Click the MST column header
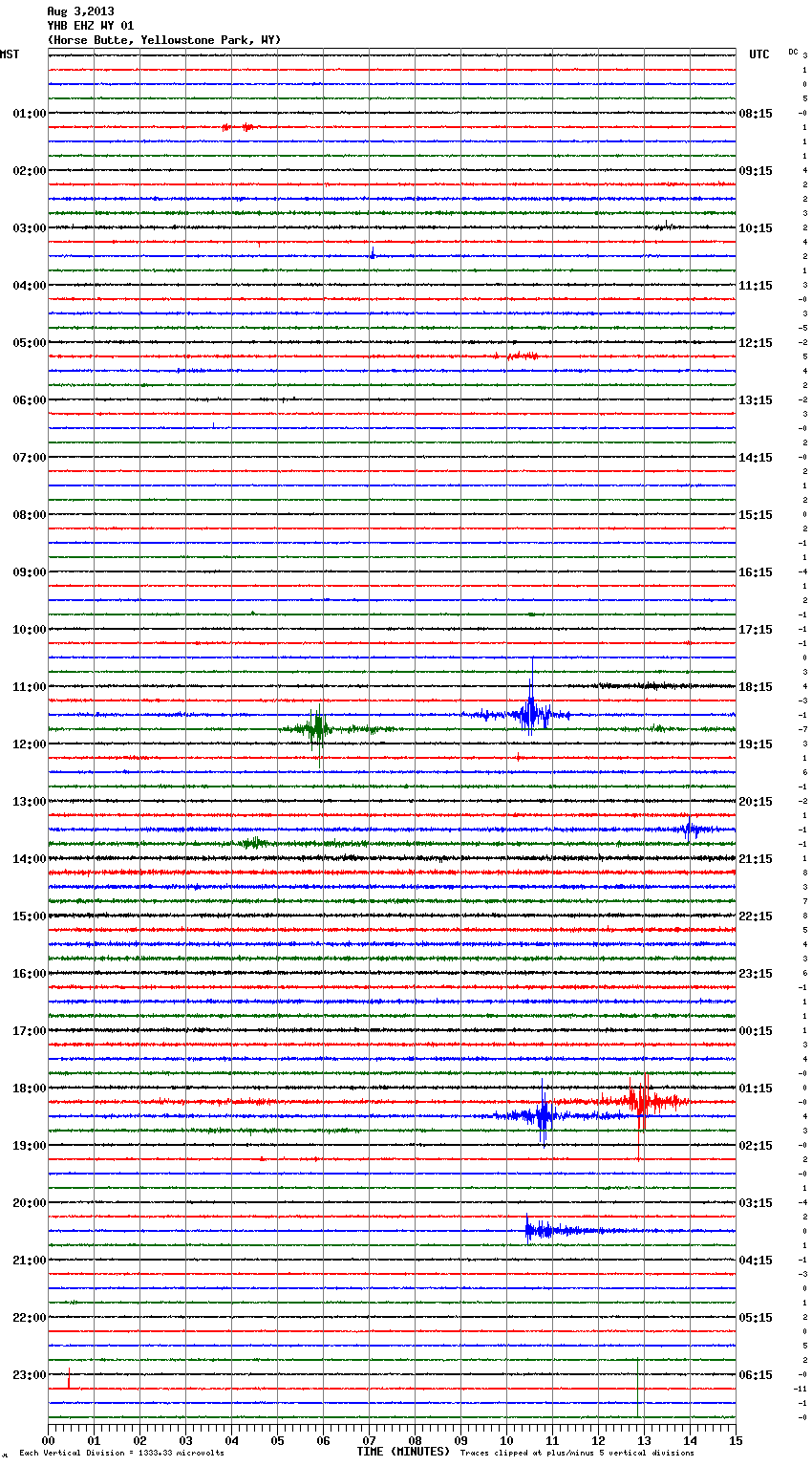Image resolution: width=812 pixels, height=1466 pixels. click(10, 54)
